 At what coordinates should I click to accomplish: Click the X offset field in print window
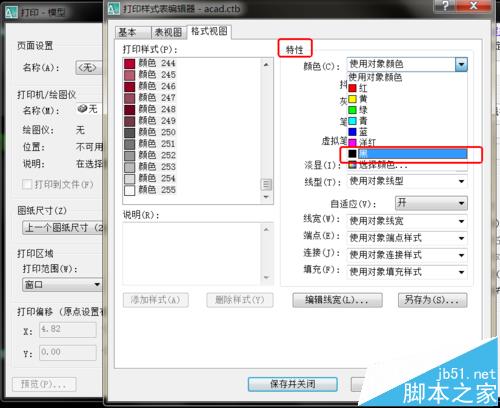pos(68,330)
